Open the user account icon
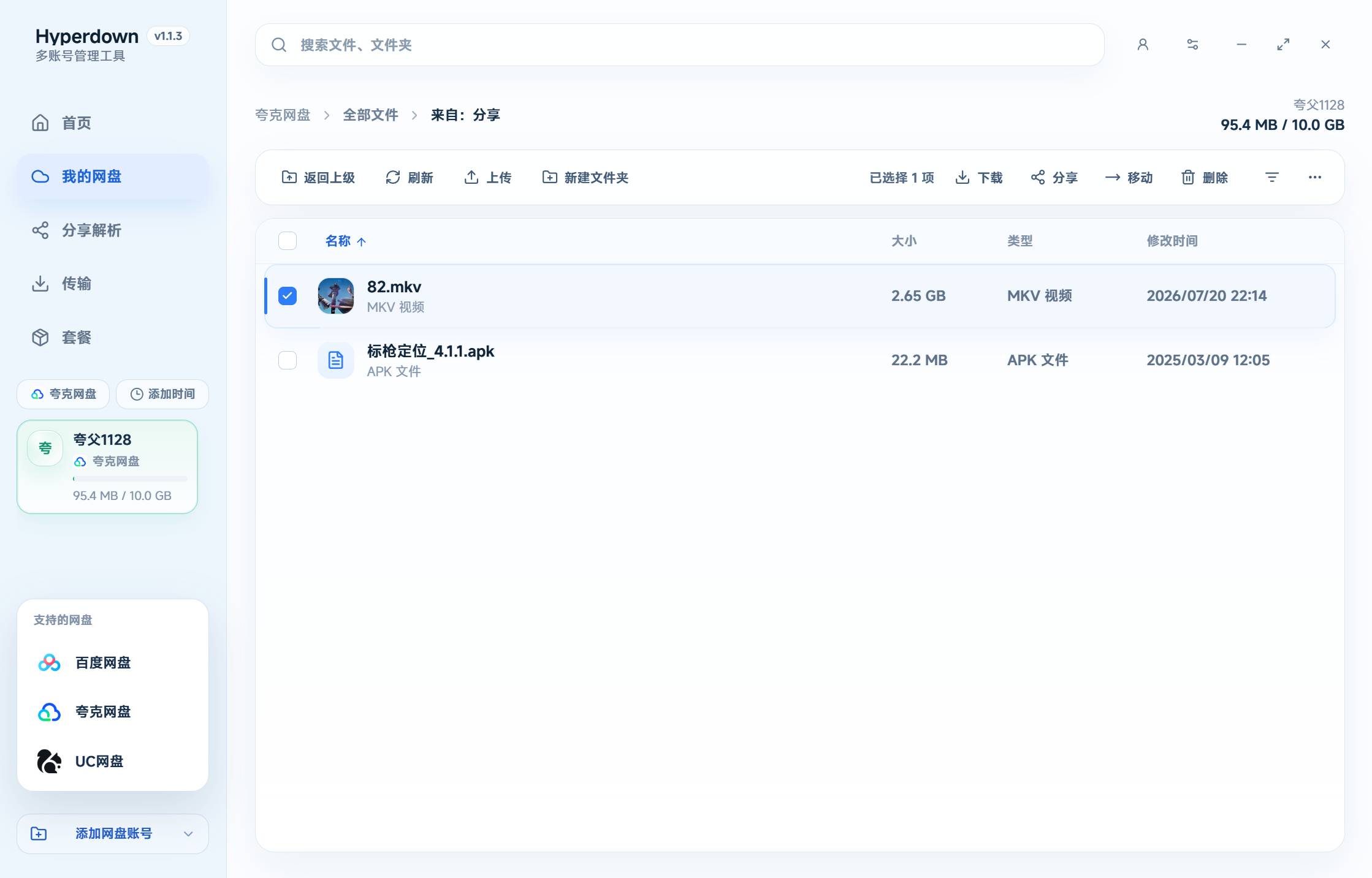 coord(1143,45)
